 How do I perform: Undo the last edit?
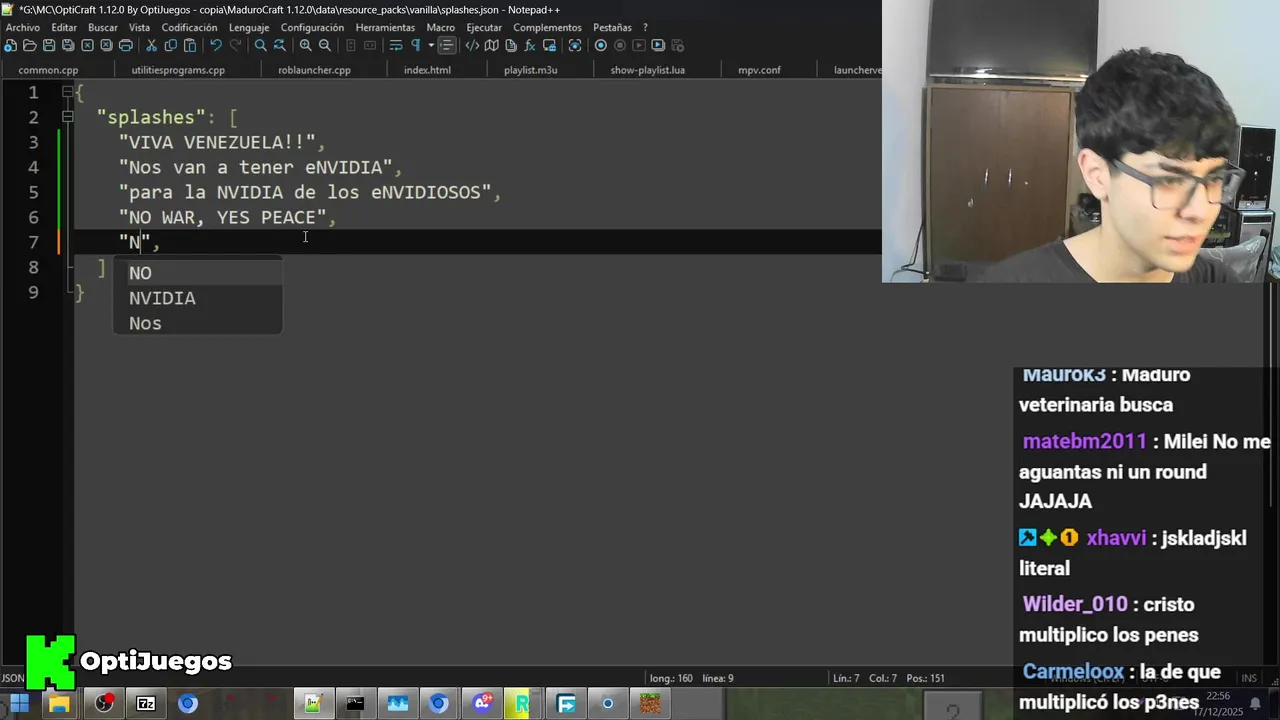216,45
